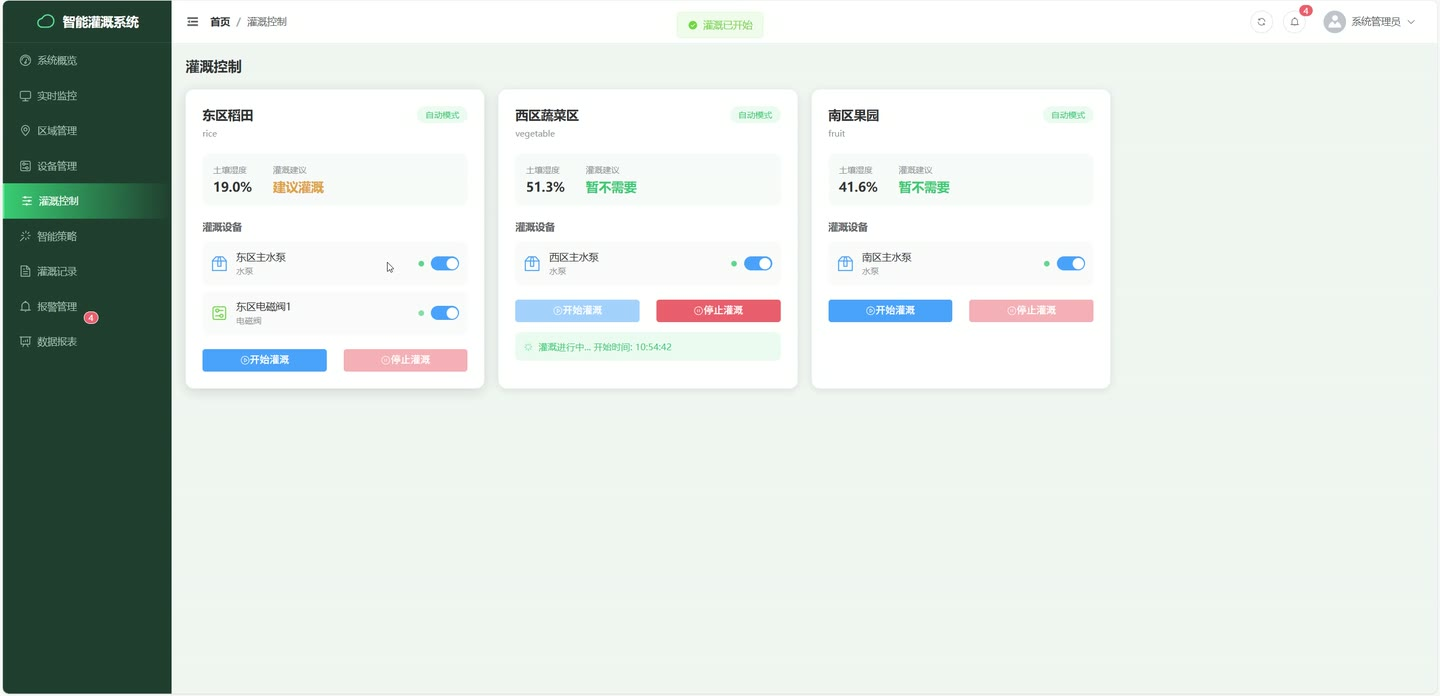
Task: Toggle the 西区主水泵 switch
Action: pos(758,264)
